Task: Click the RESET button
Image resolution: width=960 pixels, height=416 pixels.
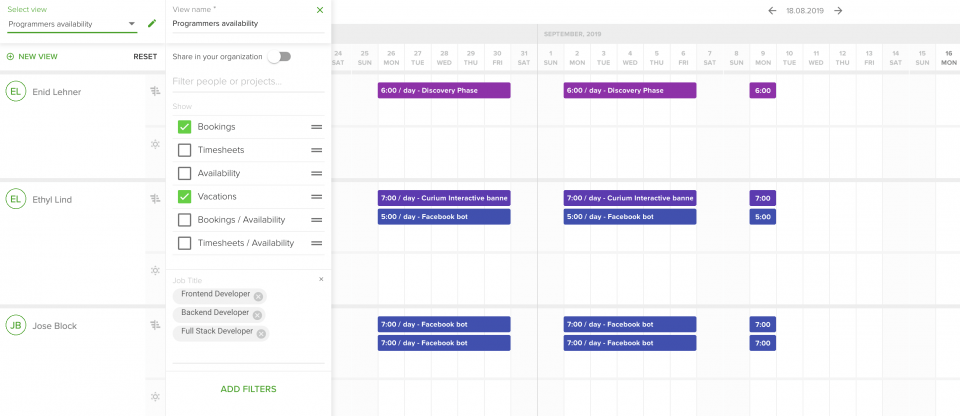Action: click(x=145, y=56)
